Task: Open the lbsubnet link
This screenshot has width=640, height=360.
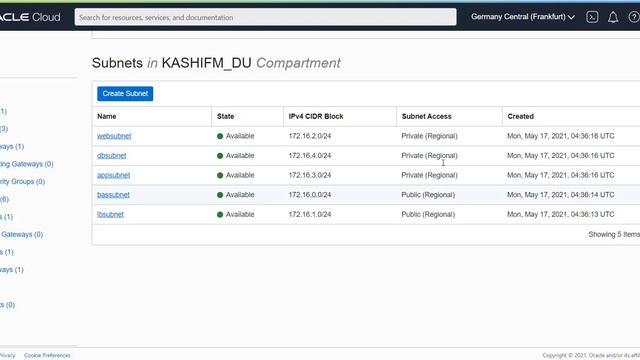Action: click(110, 214)
